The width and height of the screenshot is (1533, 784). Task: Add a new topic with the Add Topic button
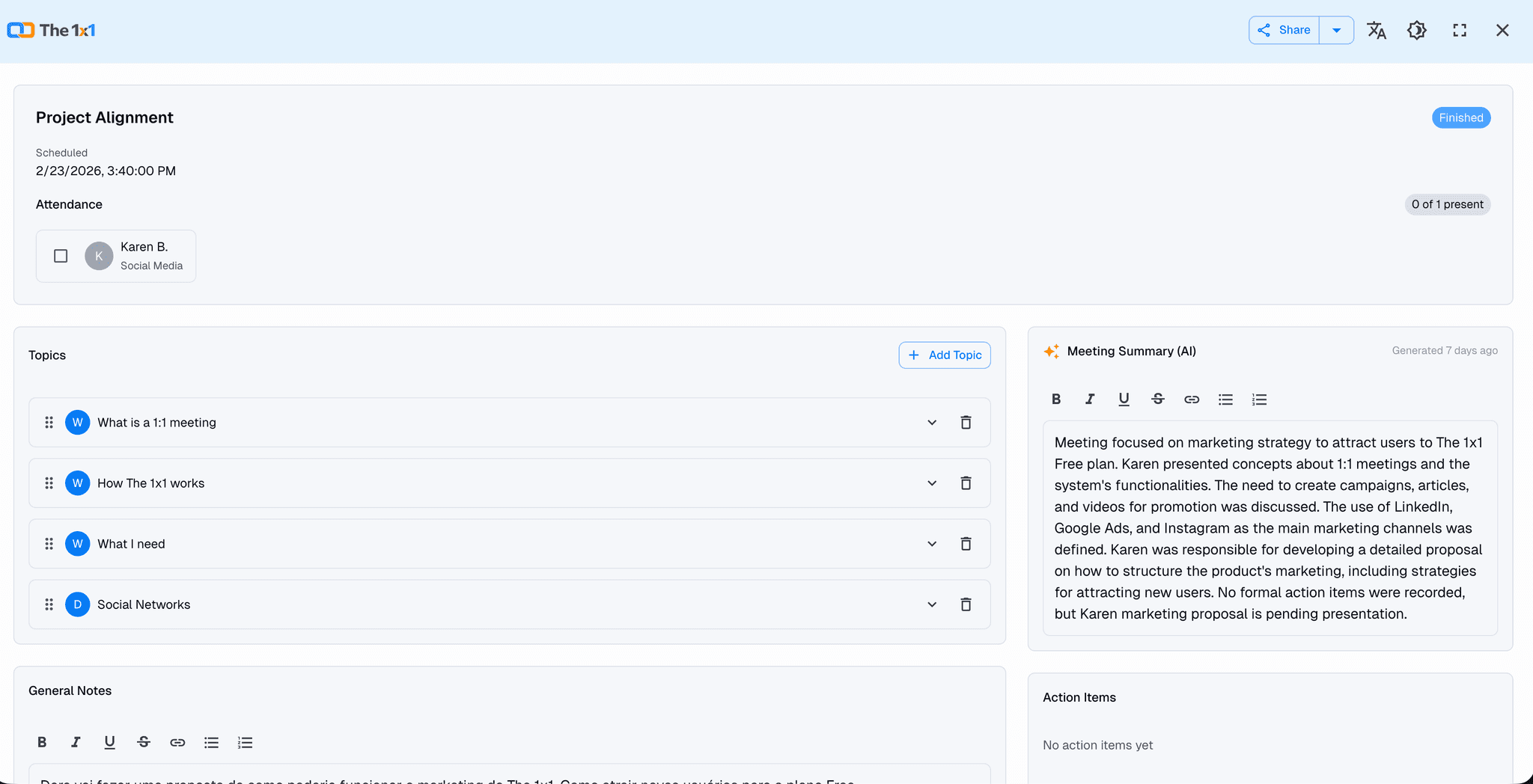coord(944,355)
